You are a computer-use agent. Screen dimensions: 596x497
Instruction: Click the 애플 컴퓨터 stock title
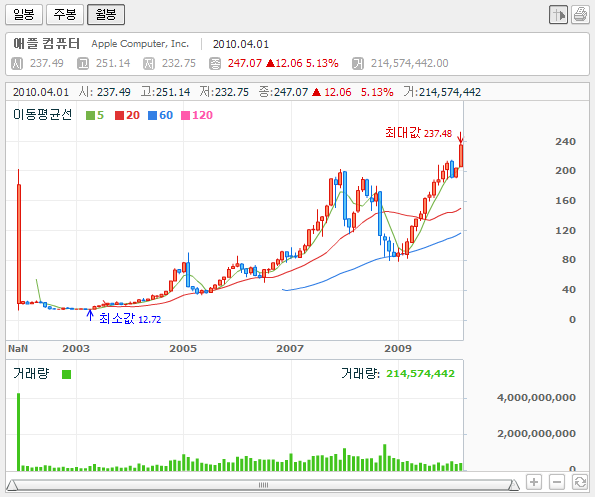(46, 44)
